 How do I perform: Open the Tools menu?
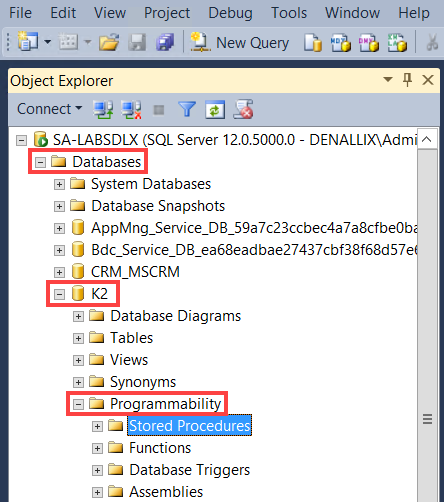(289, 13)
